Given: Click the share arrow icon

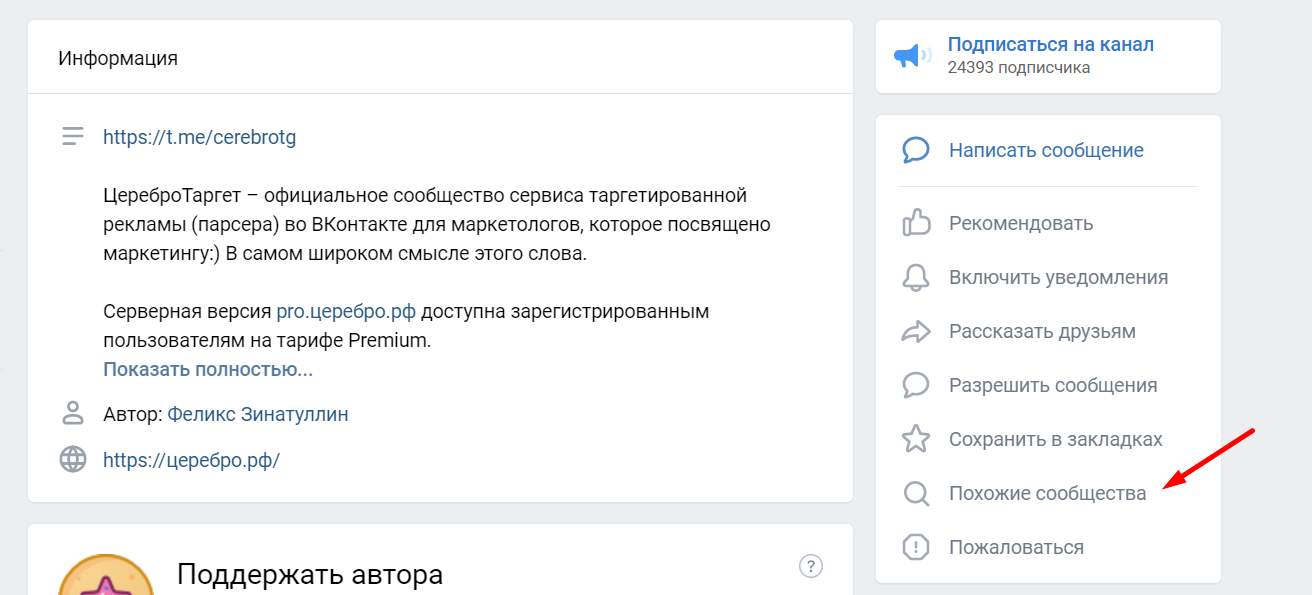Looking at the screenshot, I should tap(916, 331).
